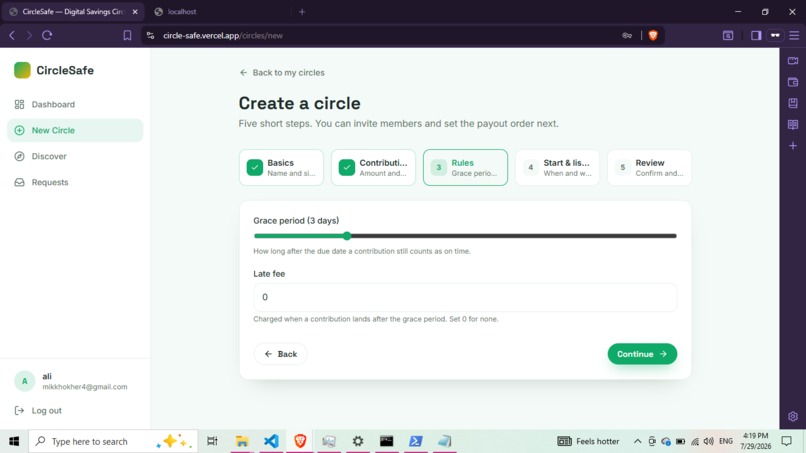Open Brave Shields lion icon
Image resolution: width=806 pixels, height=453 pixels.
653,35
